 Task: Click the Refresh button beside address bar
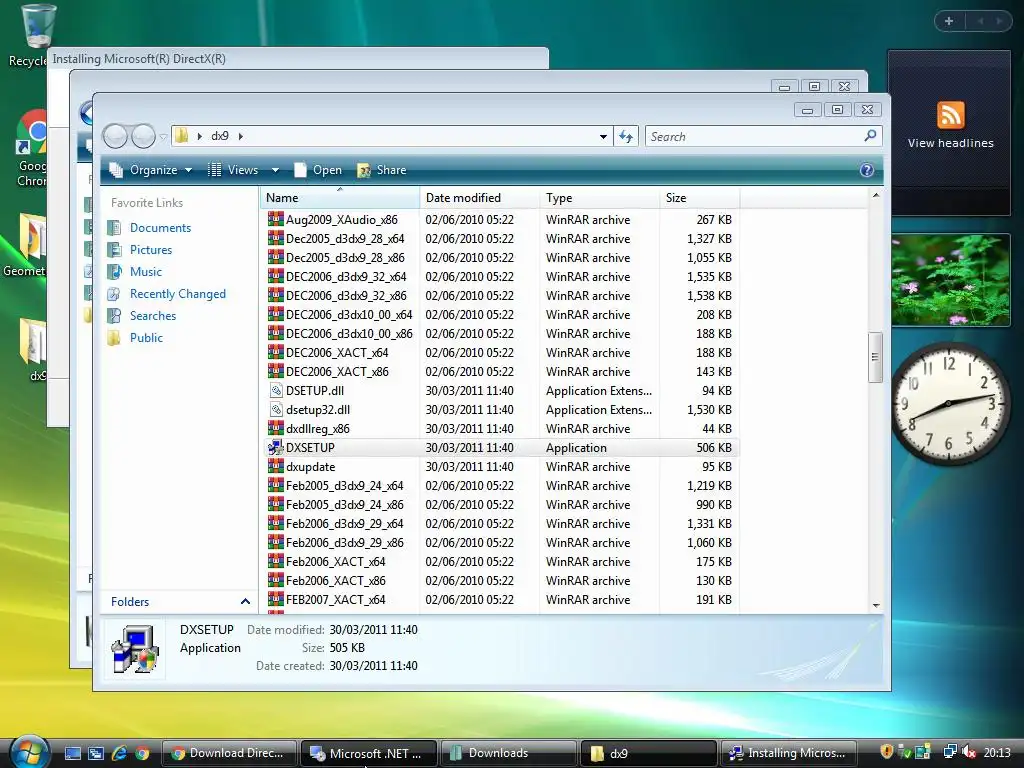[626, 136]
